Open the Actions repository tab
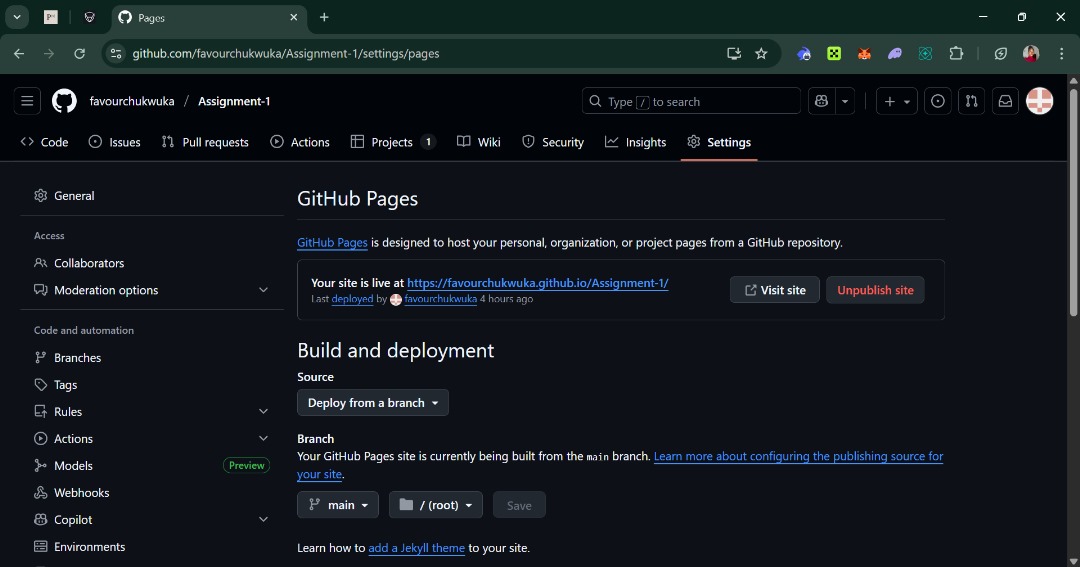Screen dimensions: 1080x567 tap(300, 142)
